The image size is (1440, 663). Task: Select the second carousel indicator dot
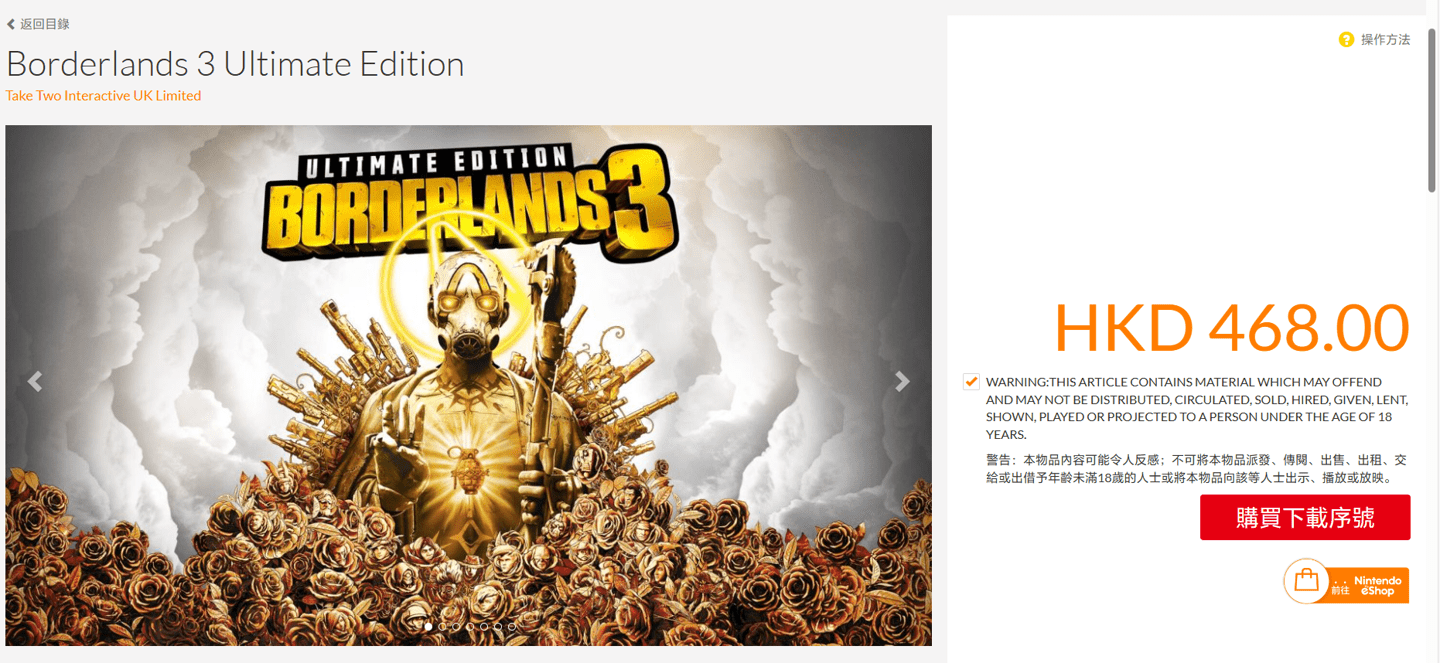[442, 627]
